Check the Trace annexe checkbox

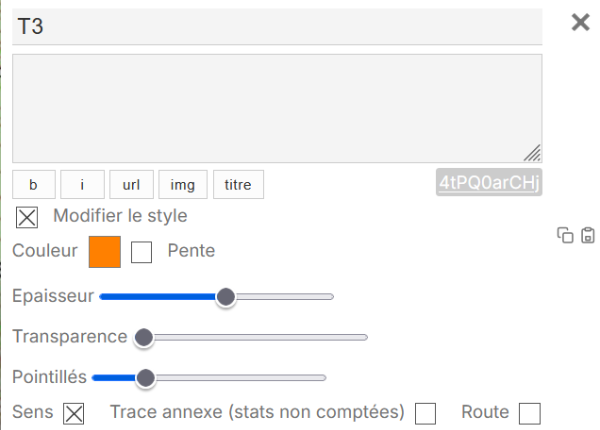(x=425, y=413)
